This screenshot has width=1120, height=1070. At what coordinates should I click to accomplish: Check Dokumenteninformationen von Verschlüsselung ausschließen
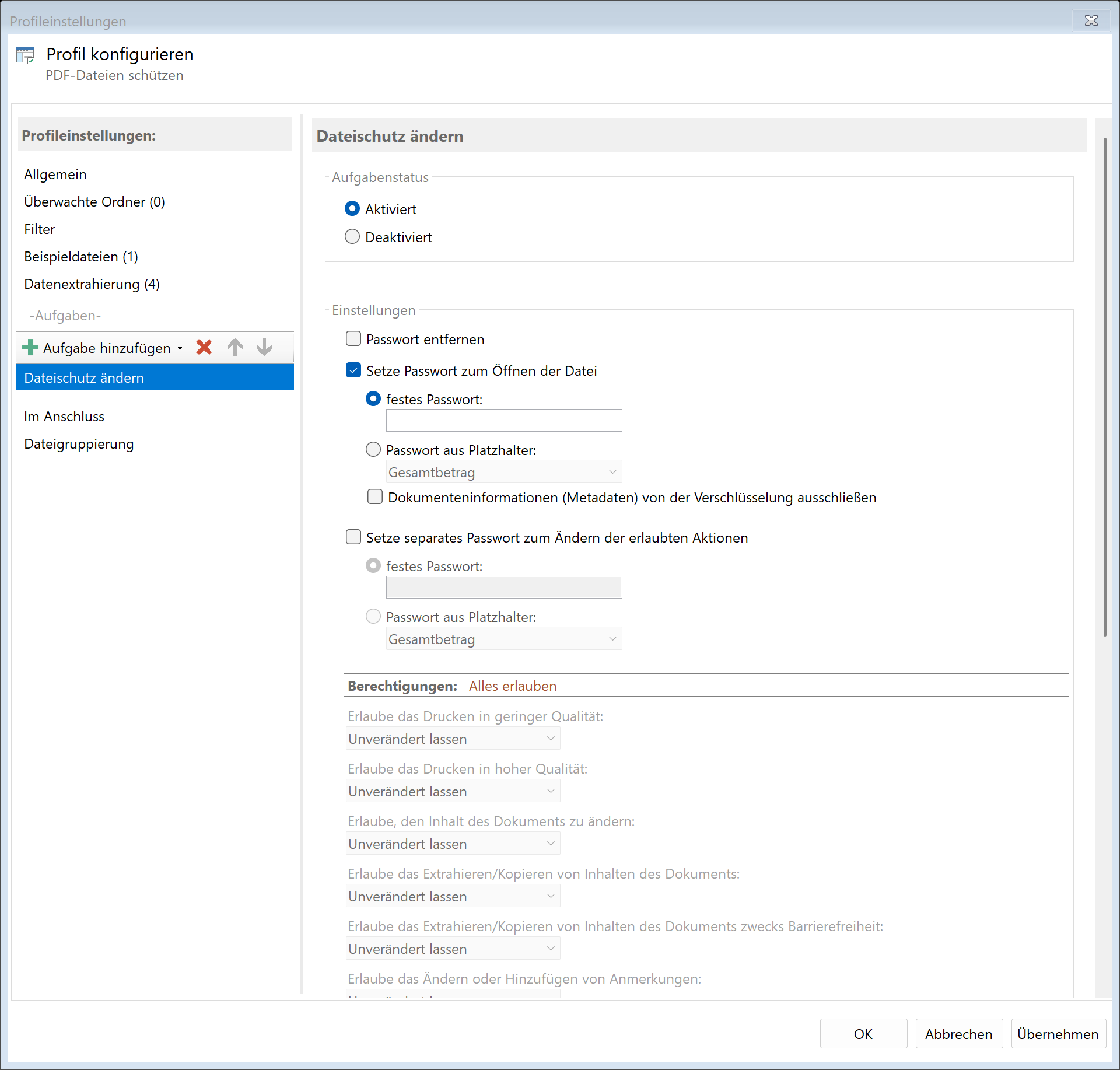375,497
